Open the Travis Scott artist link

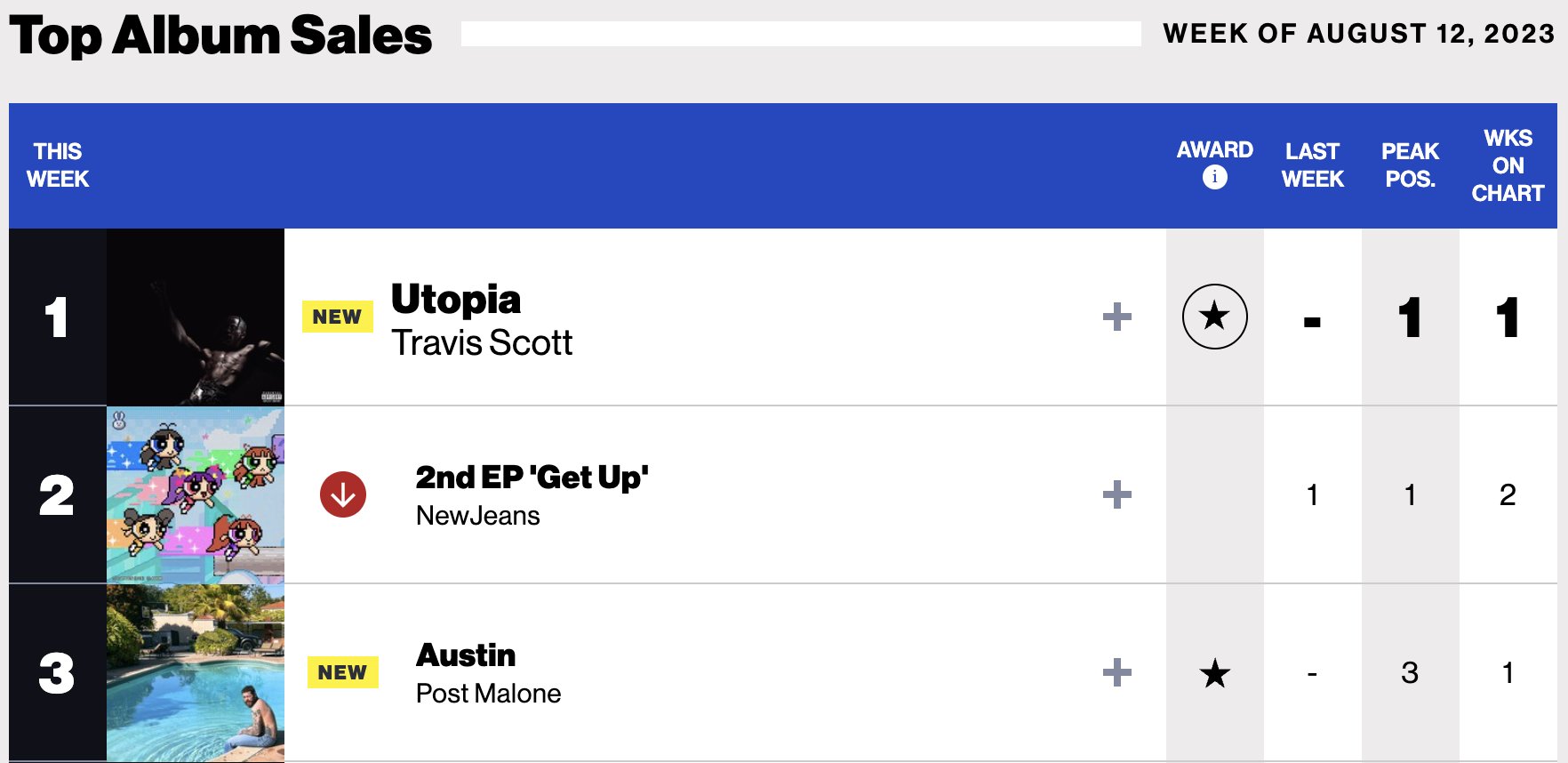[x=482, y=343]
